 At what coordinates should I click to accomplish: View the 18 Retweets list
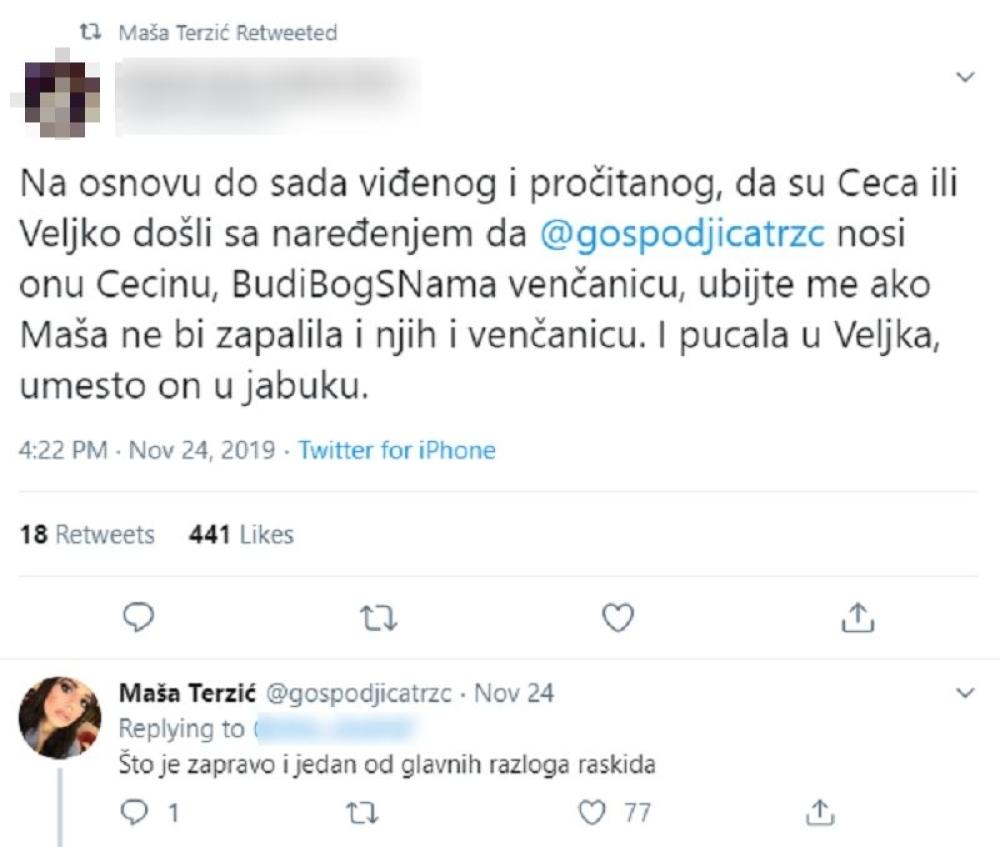(87, 535)
